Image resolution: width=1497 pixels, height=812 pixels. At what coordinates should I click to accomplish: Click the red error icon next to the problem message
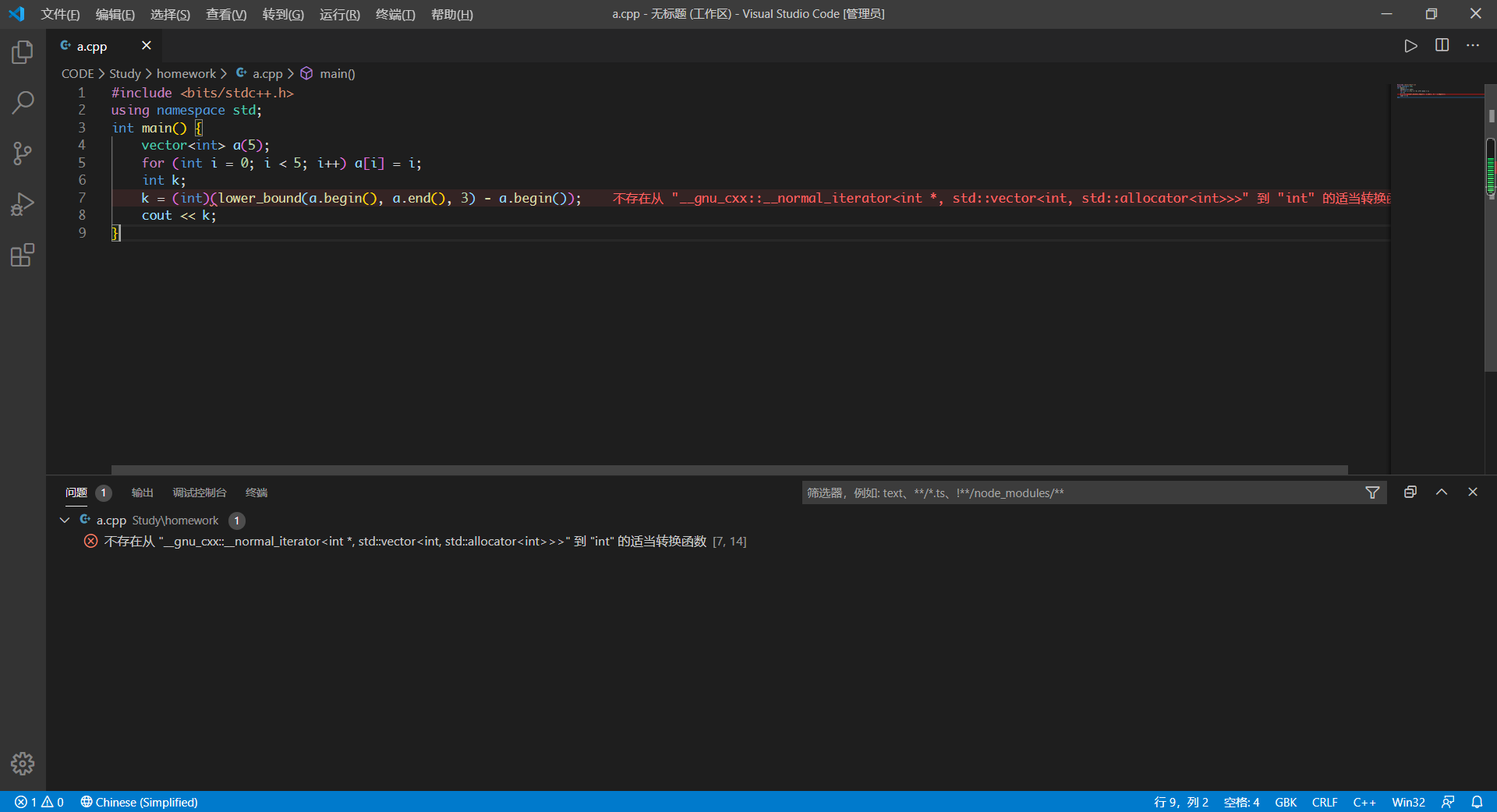91,541
